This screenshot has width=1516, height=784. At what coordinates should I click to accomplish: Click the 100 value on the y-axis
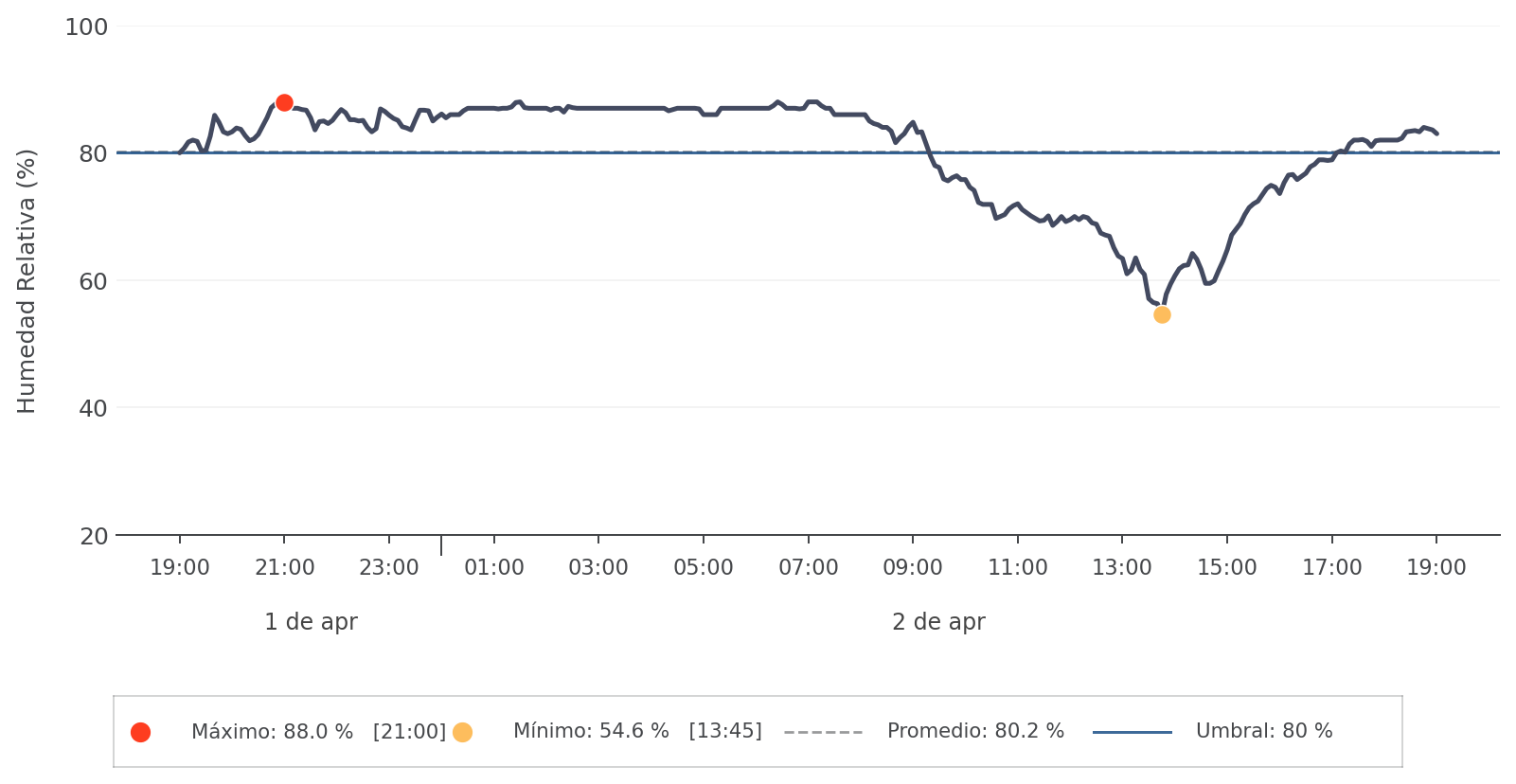tap(86, 27)
